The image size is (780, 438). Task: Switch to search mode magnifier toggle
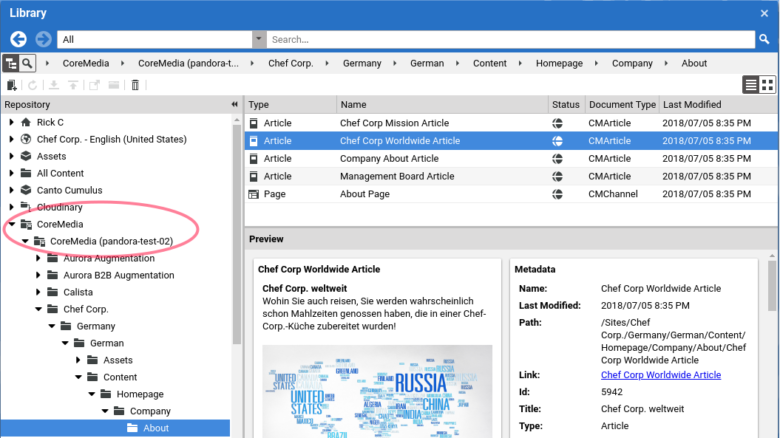27,63
